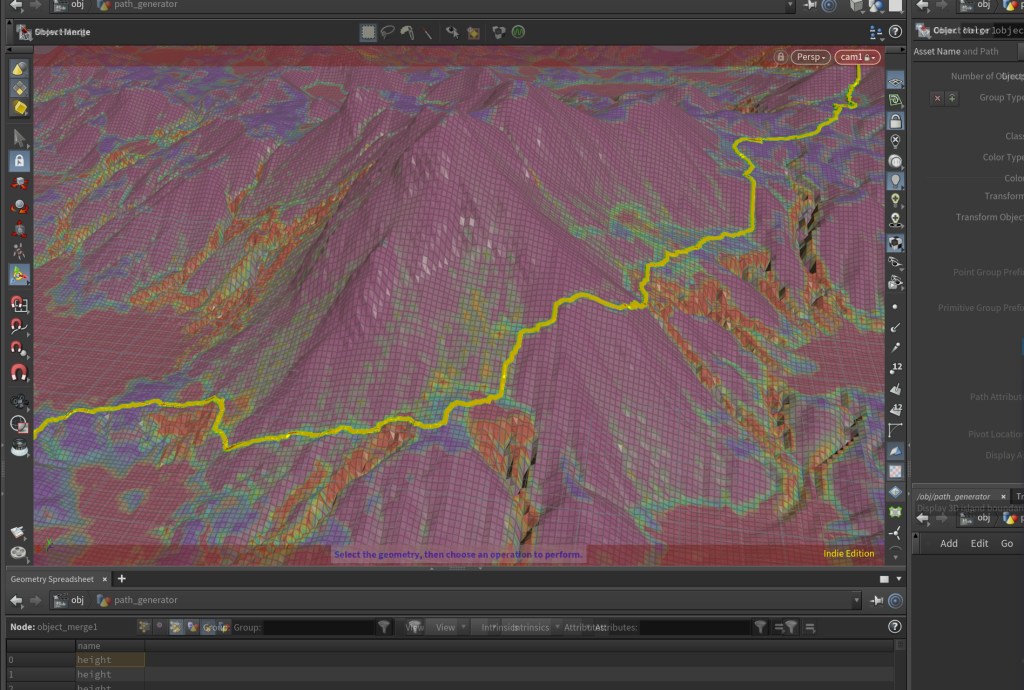Screen dimensions: 1024x690
Task: Toggle the headlight bulb display option
Action: pyautogui.click(x=895, y=181)
